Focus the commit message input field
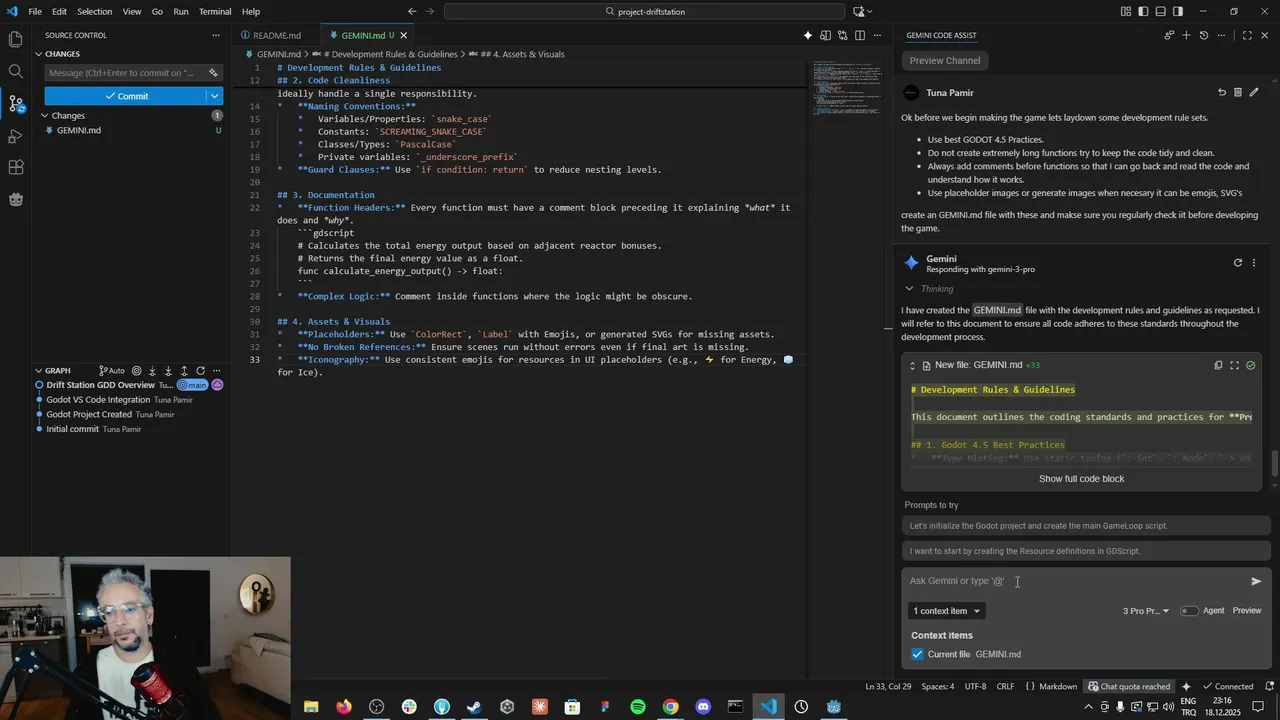 pyautogui.click(x=125, y=72)
